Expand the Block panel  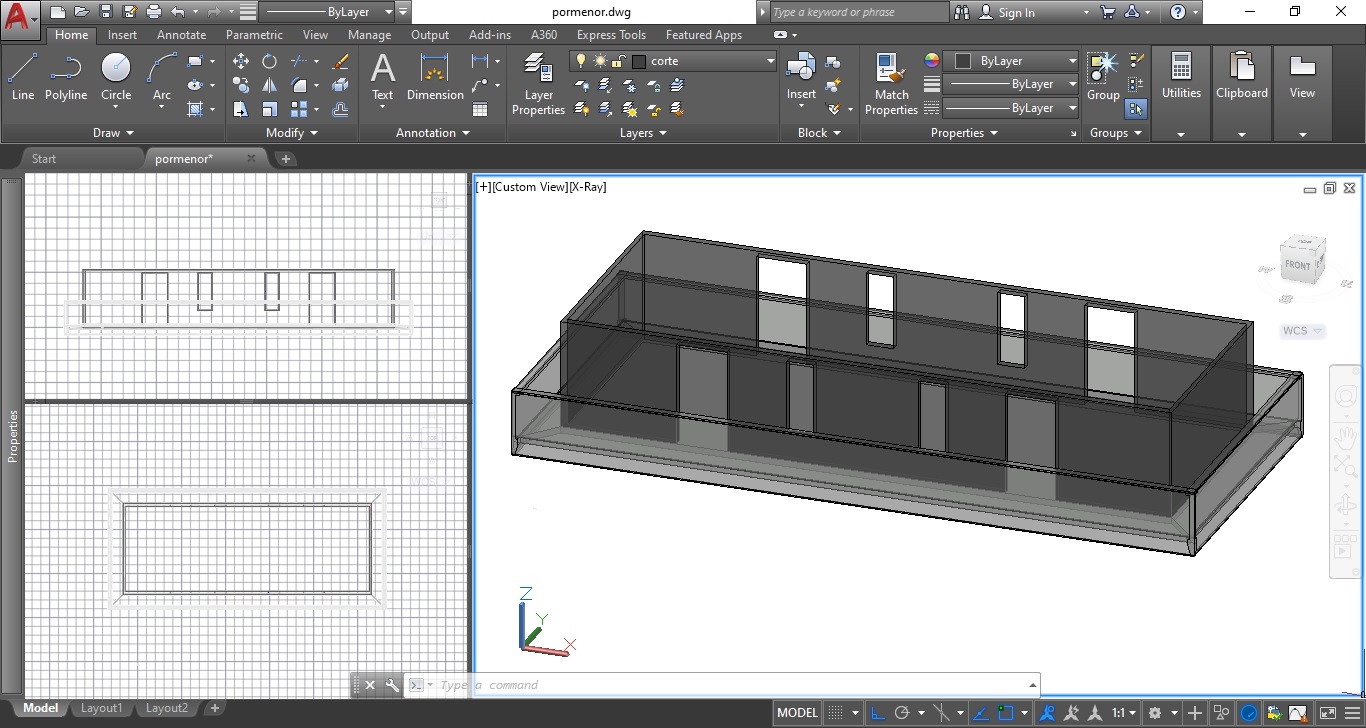(820, 132)
